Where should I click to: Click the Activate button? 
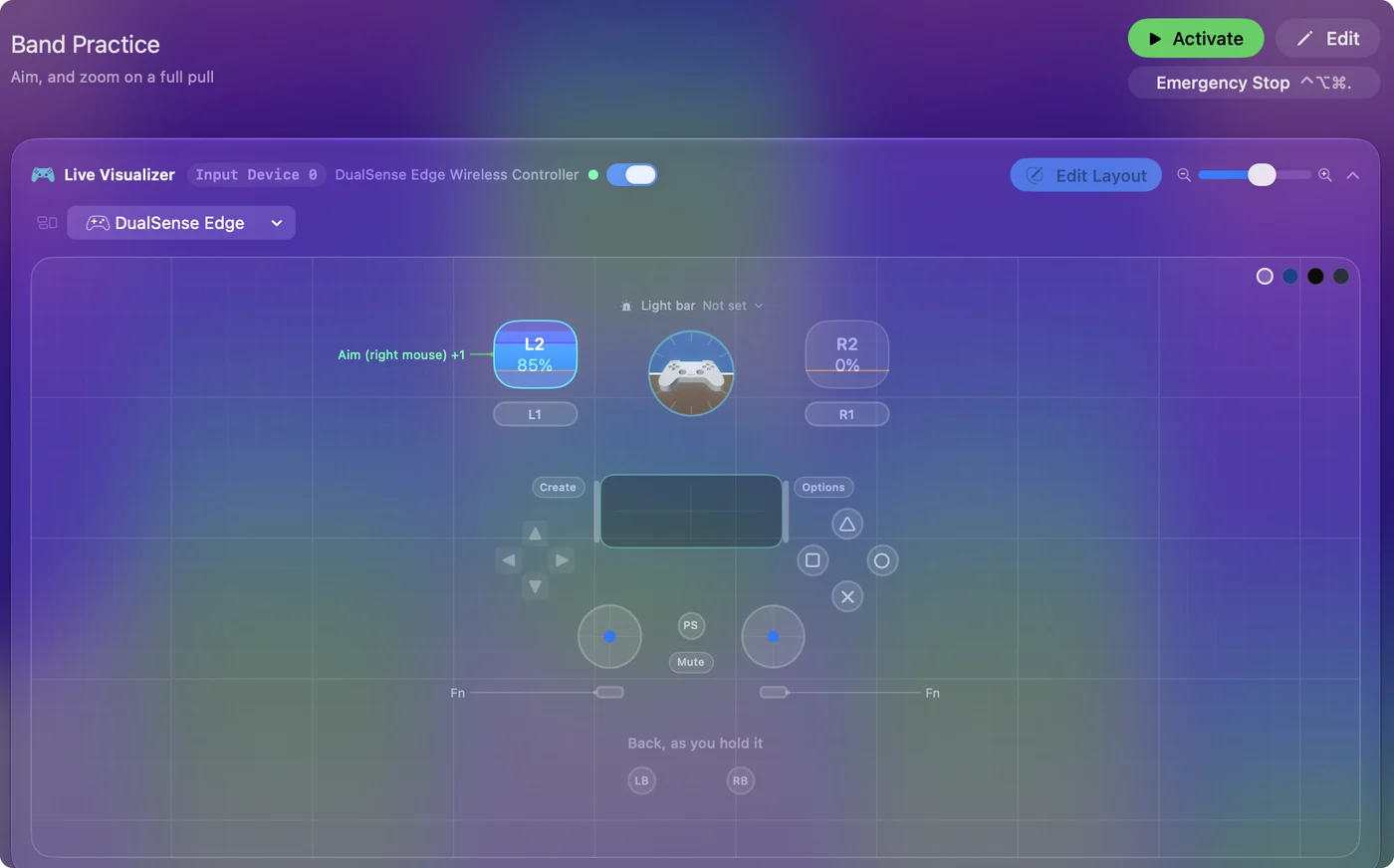tap(1196, 39)
